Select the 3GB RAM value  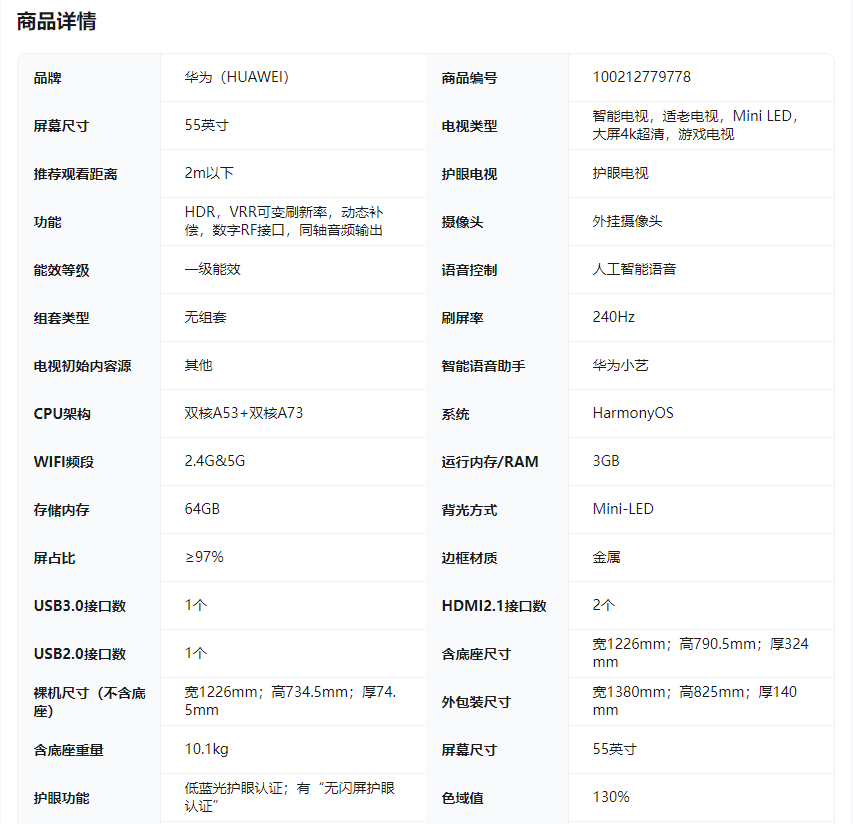(606, 461)
